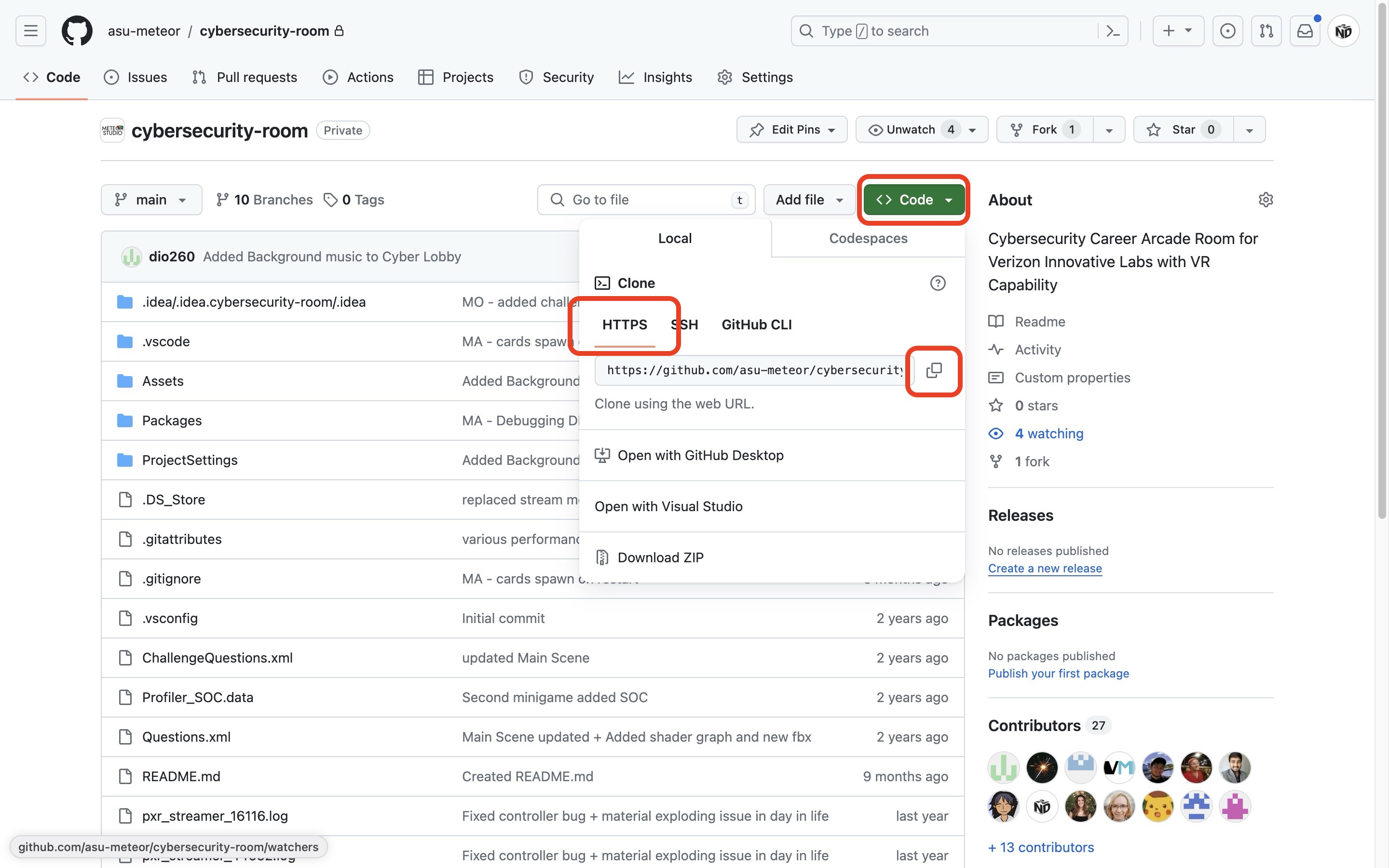Open the issues icon in header

click(x=1227, y=31)
